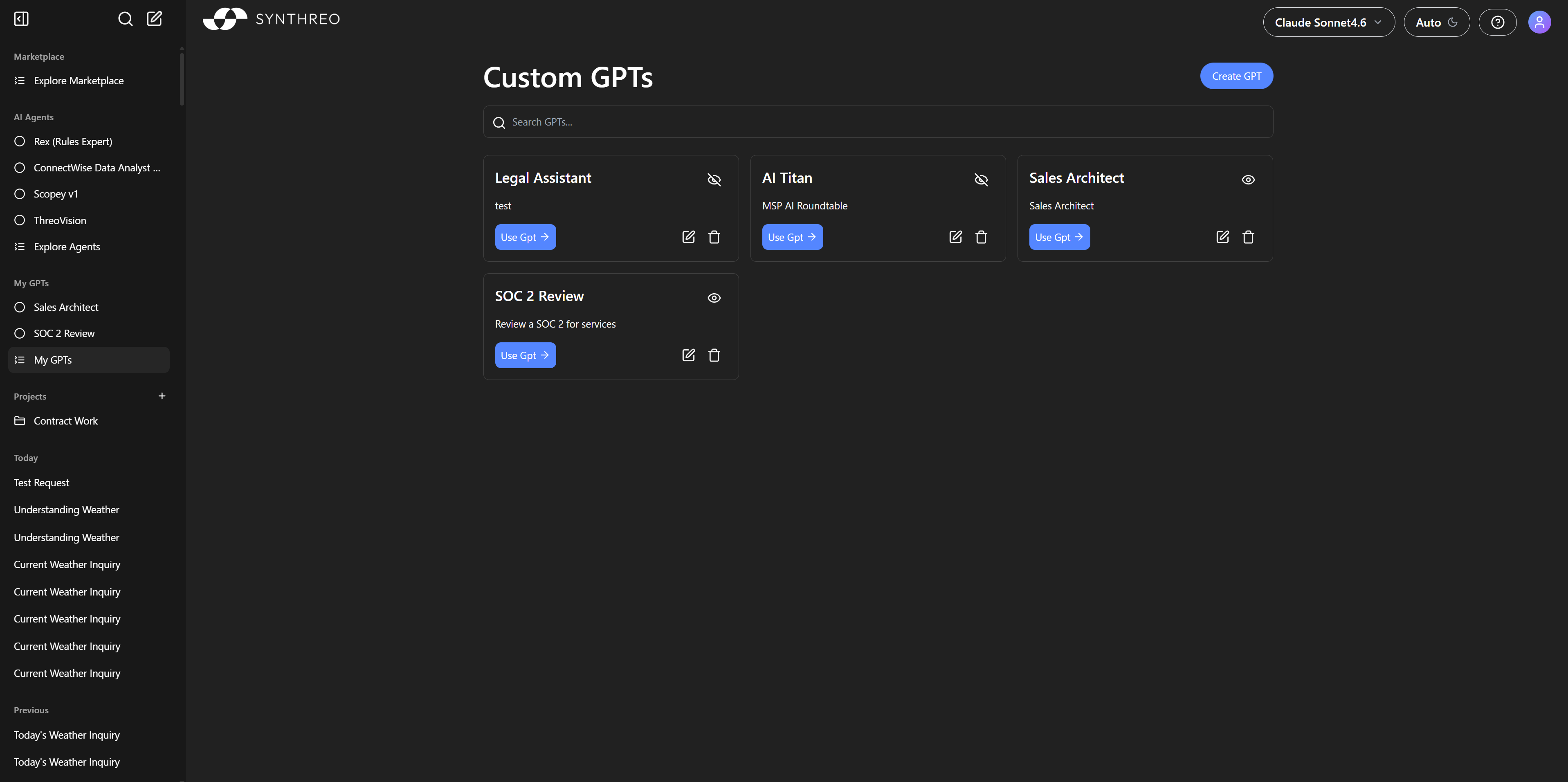The height and width of the screenshot is (782, 1568).
Task: Open the search panel from sidebar
Action: 125,18
